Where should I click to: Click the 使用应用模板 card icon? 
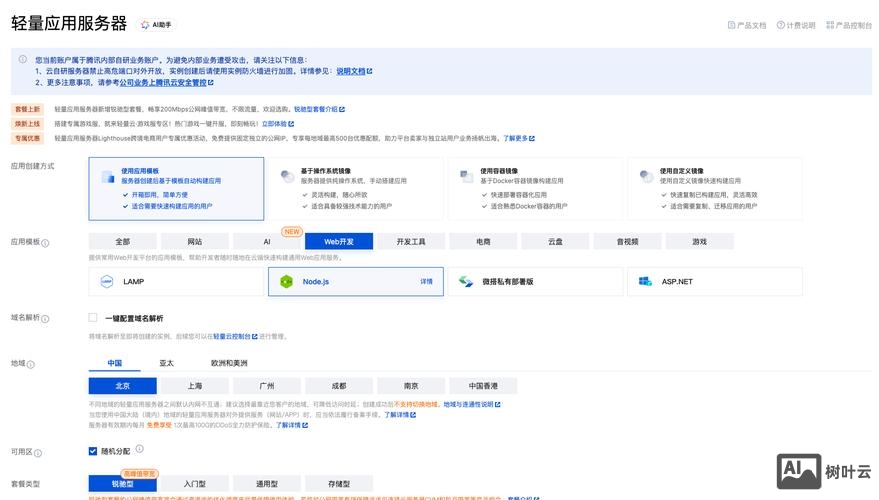coord(108,177)
